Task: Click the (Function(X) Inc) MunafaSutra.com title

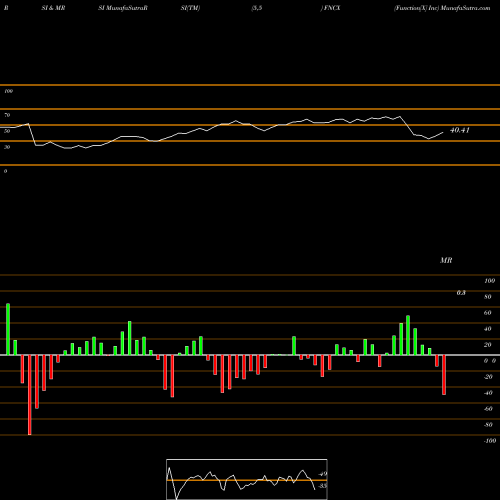Action: 442,8
